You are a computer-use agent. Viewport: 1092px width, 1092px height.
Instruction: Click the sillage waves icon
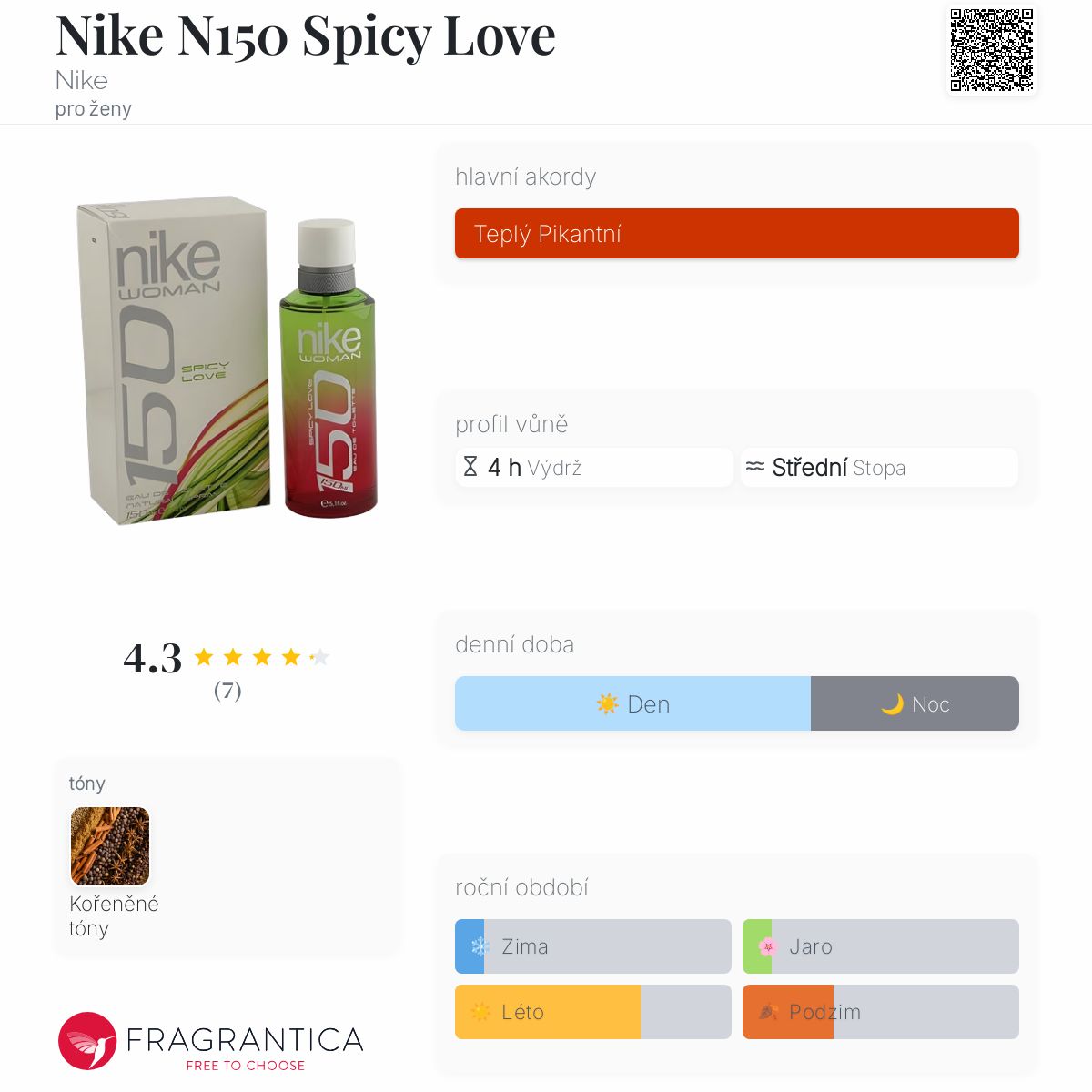[755, 467]
